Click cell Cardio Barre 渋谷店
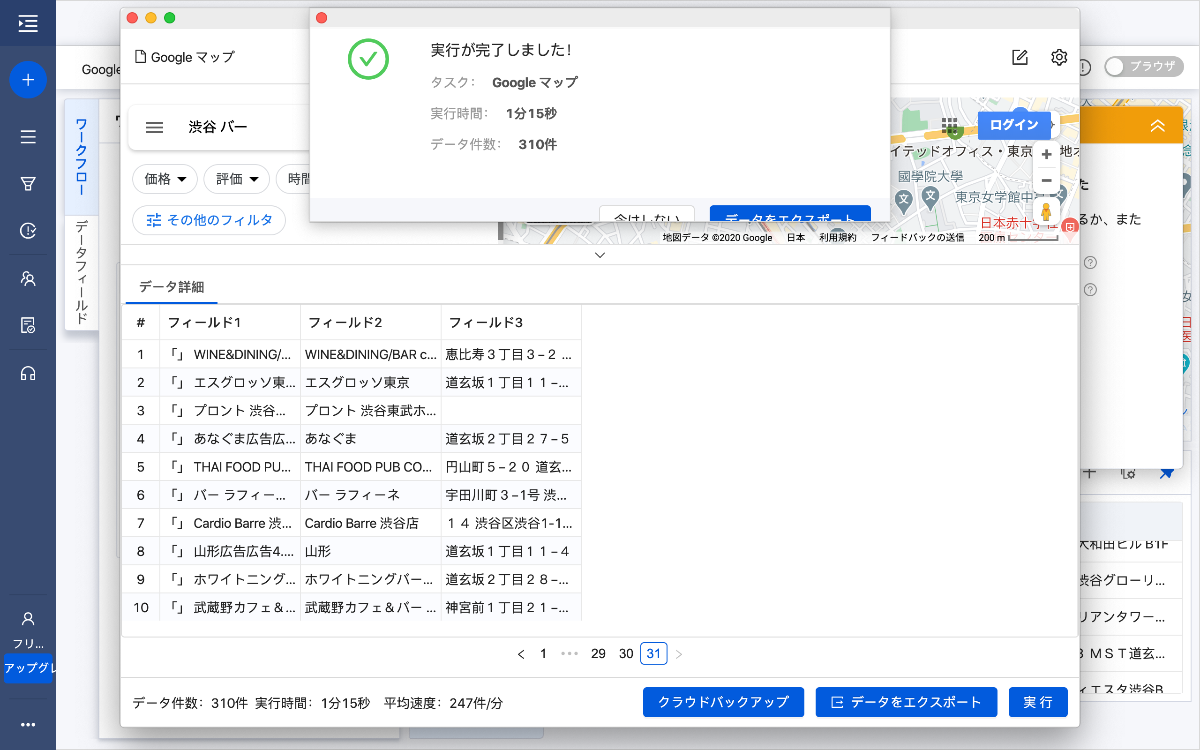Screen dimensions: 1200x750 pyautogui.click(x=371, y=523)
